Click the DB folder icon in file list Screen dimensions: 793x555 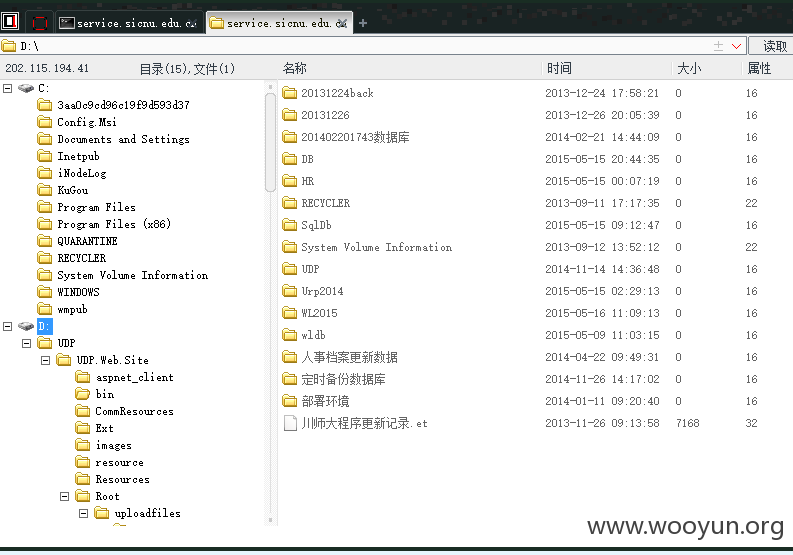point(290,159)
